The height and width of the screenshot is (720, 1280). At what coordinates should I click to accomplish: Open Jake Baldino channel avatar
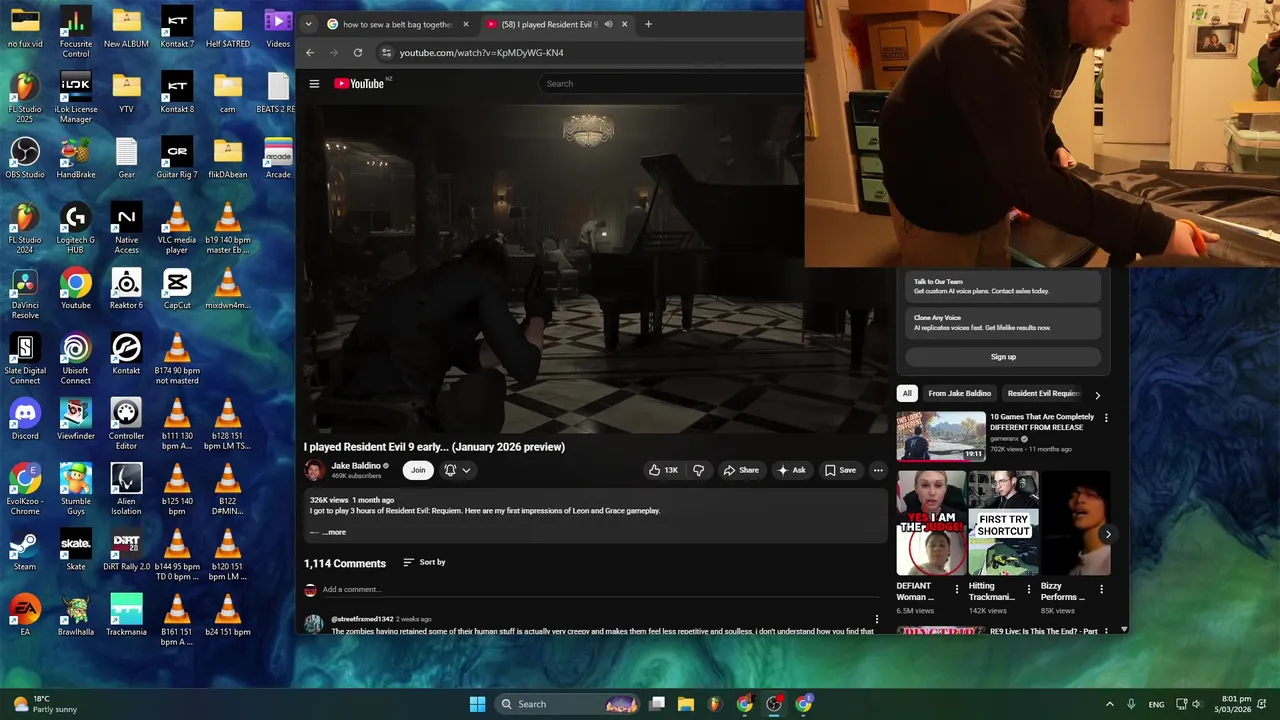[x=314, y=470]
